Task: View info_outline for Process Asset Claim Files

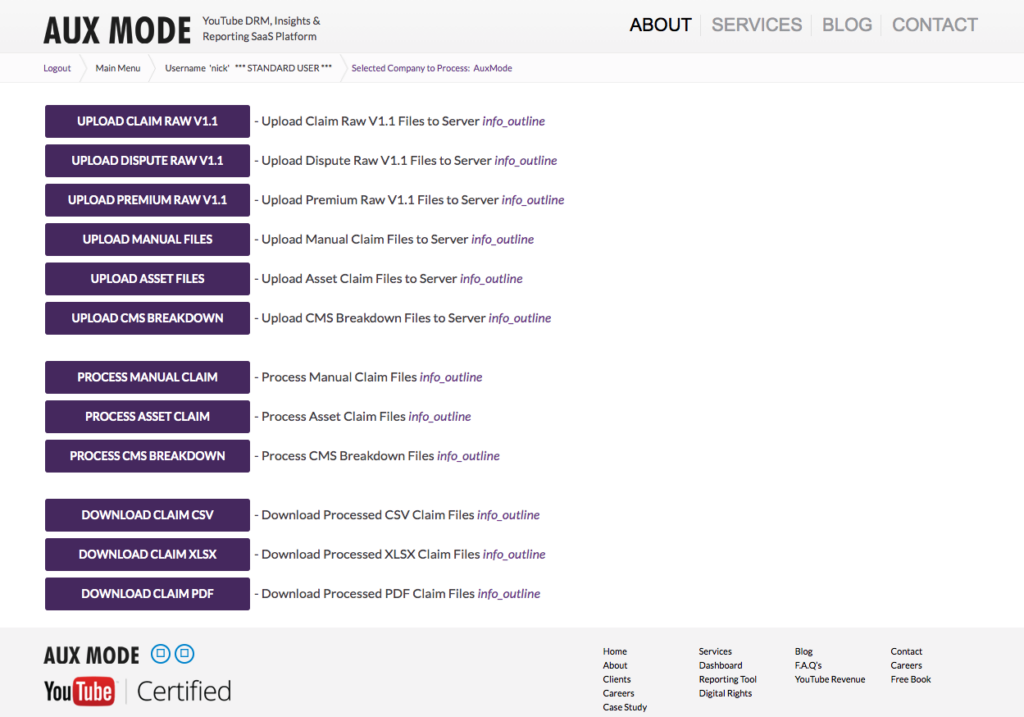Action: (x=440, y=417)
